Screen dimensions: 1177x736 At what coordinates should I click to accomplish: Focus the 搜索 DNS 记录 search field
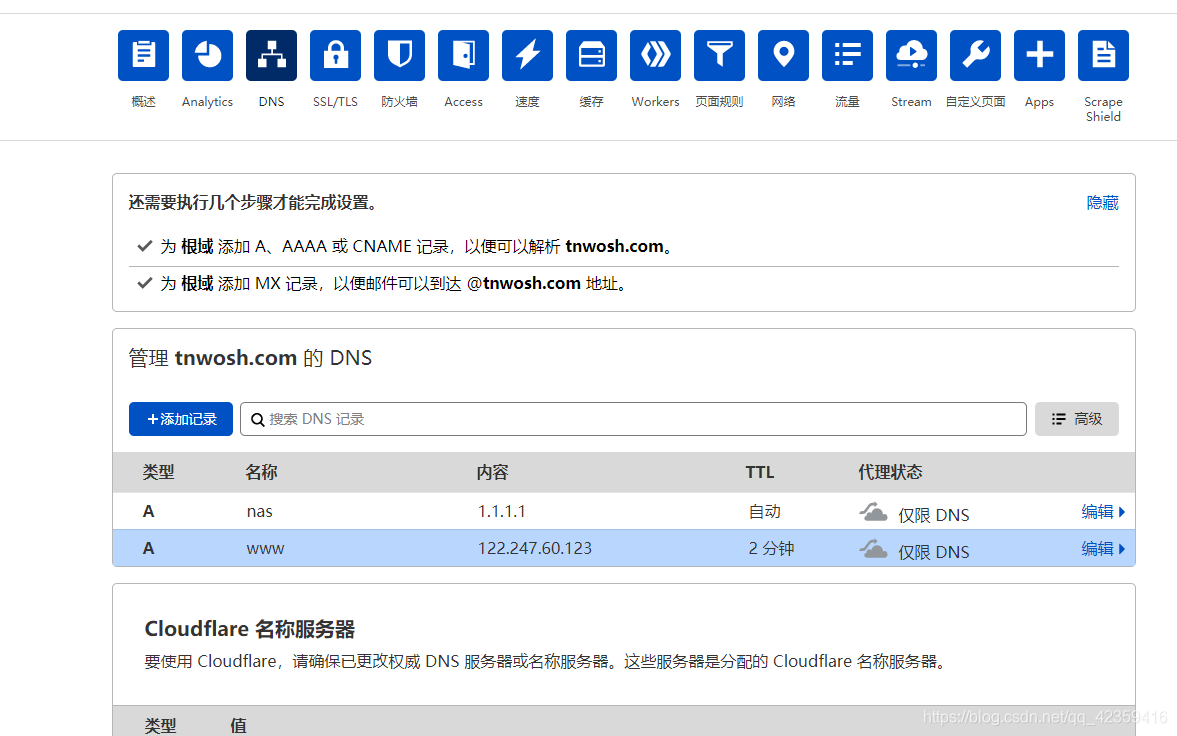pyautogui.click(x=633, y=419)
